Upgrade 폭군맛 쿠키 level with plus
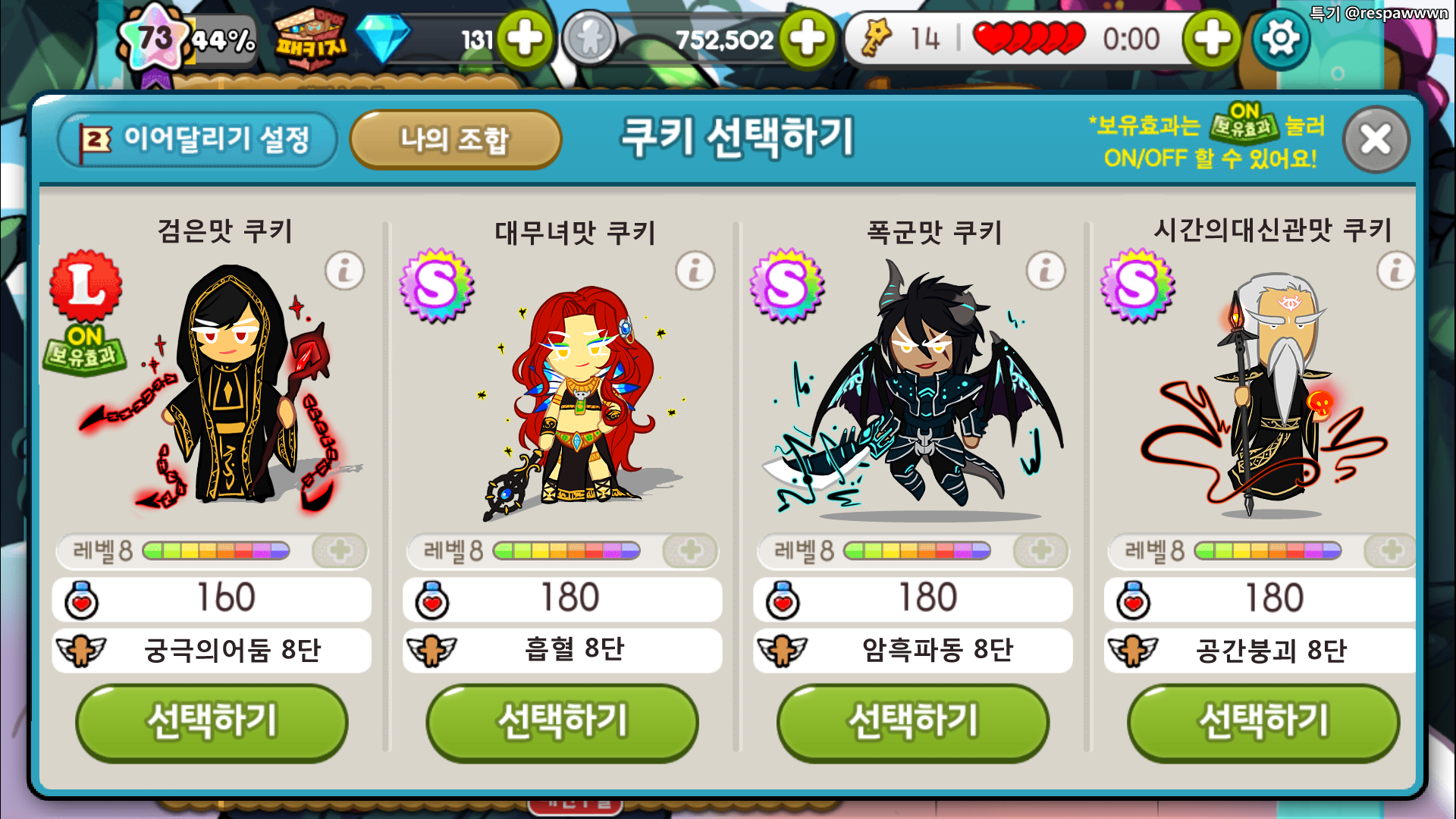This screenshot has height=819, width=1456. 1041,551
